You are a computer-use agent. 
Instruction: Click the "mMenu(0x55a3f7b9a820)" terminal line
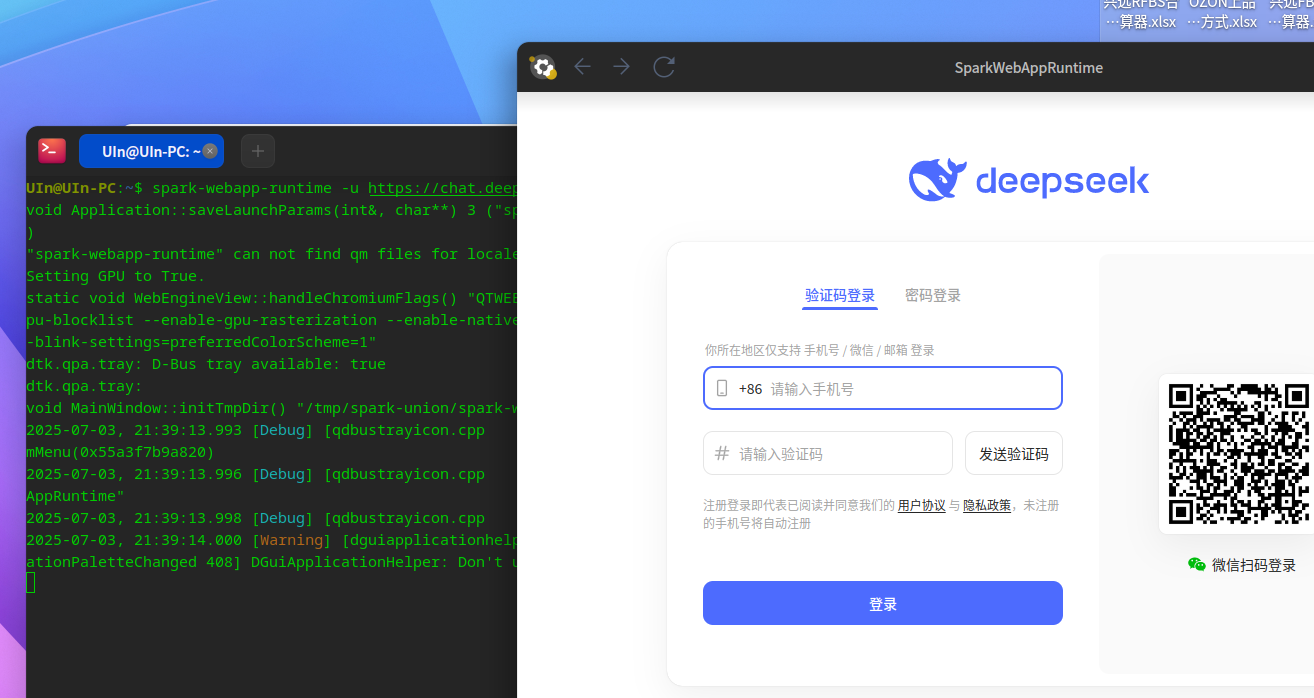pos(120,452)
